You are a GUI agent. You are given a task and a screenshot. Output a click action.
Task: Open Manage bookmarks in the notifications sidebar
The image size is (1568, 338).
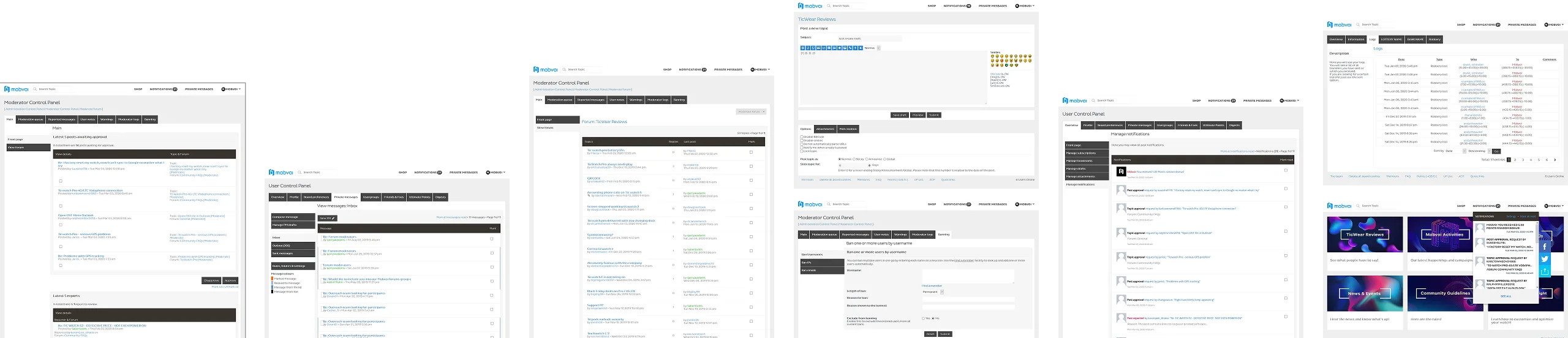pos(1088,161)
